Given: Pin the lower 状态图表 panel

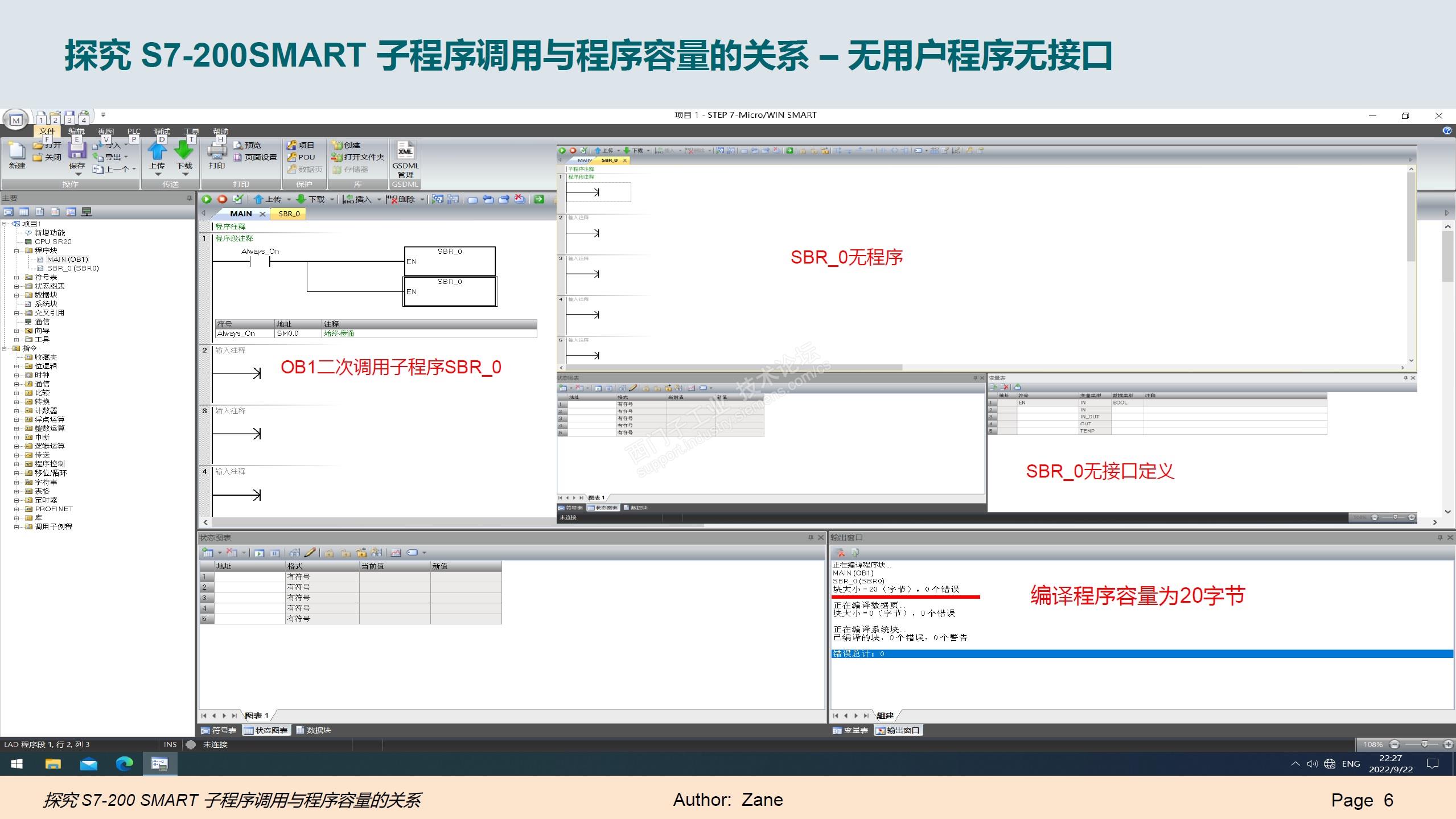Looking at the screenshot, I should [811, 537].
